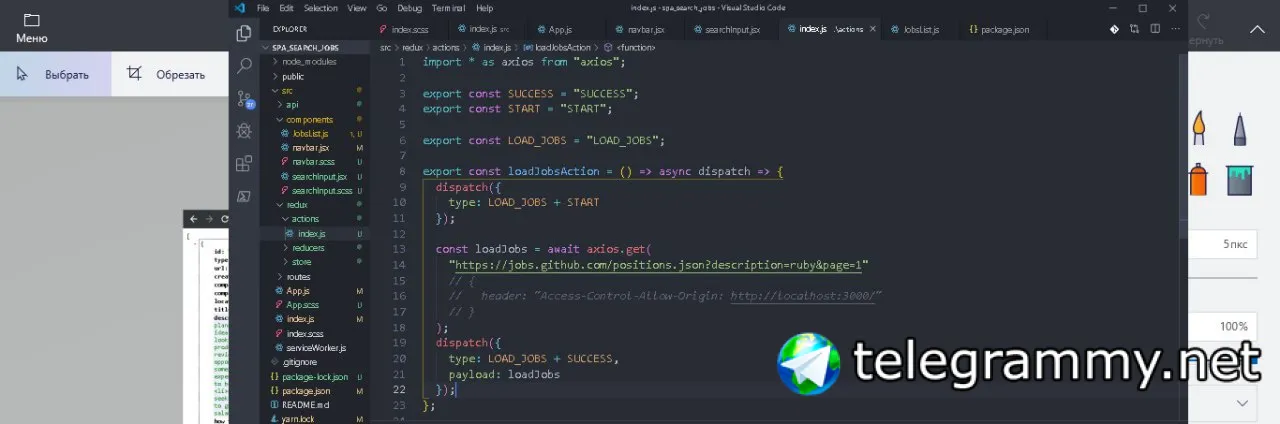Open the Edit menu
Viewport: 1280px width, 424px height.
point(287,8)
